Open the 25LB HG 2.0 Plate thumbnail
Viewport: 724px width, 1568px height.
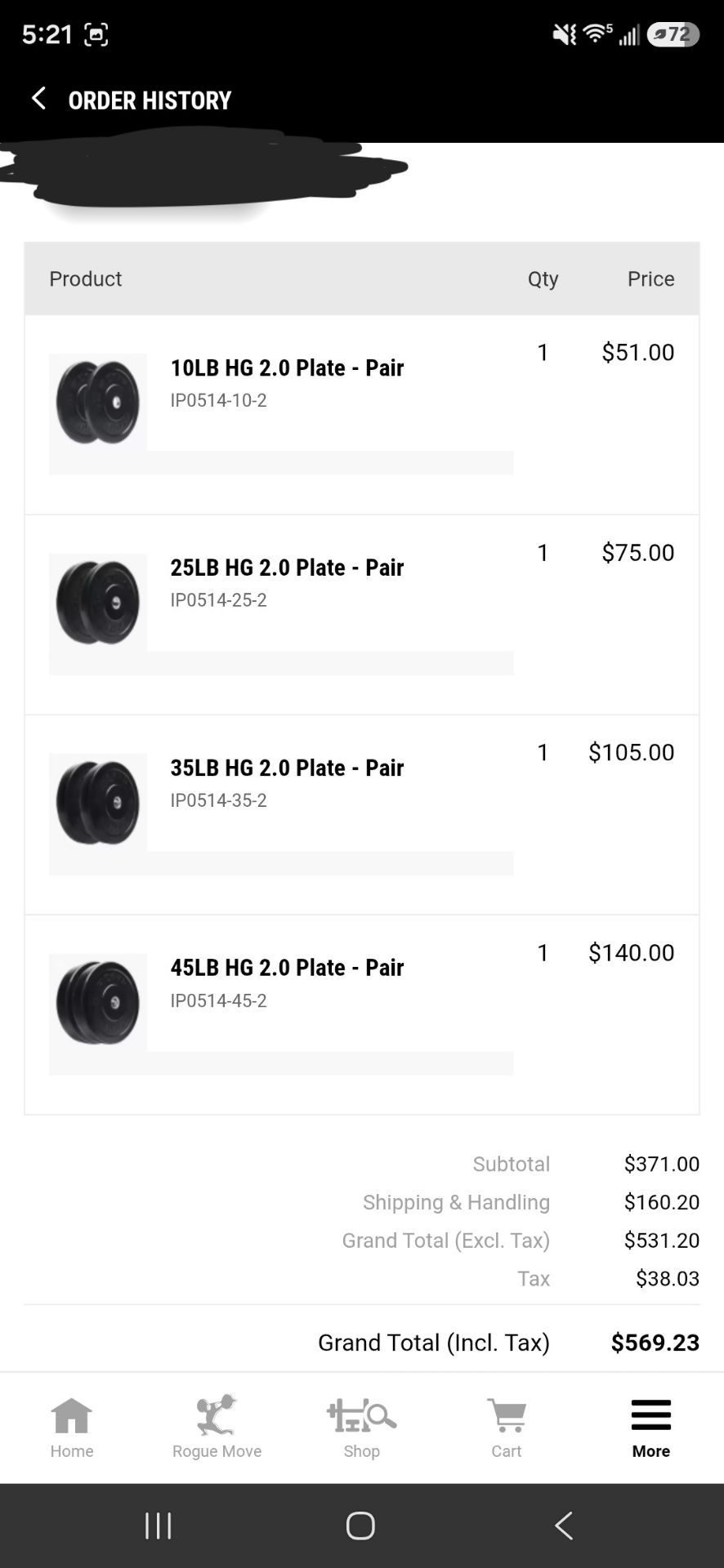pos(98,603)
